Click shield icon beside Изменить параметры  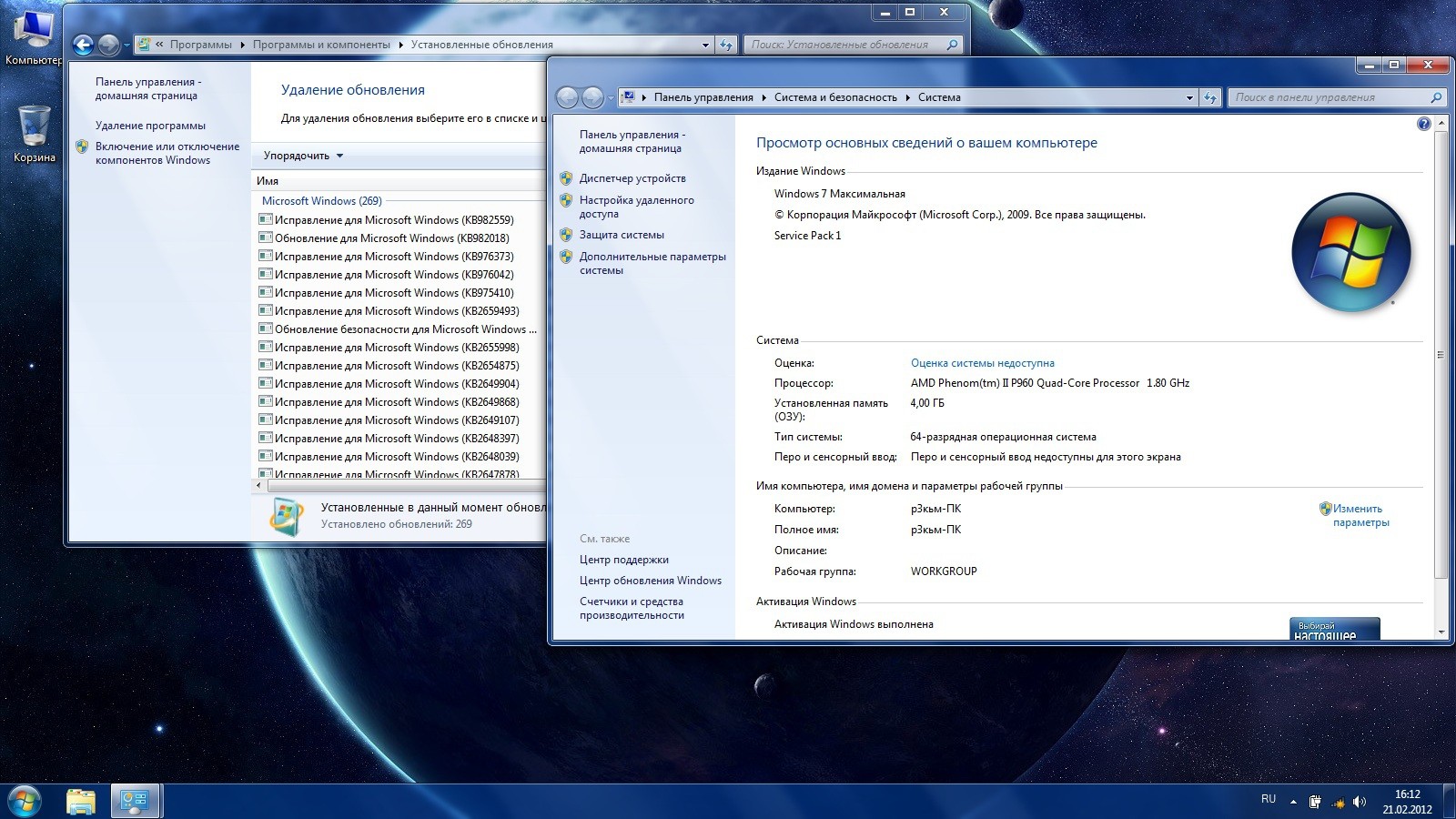click(1326, 509)
